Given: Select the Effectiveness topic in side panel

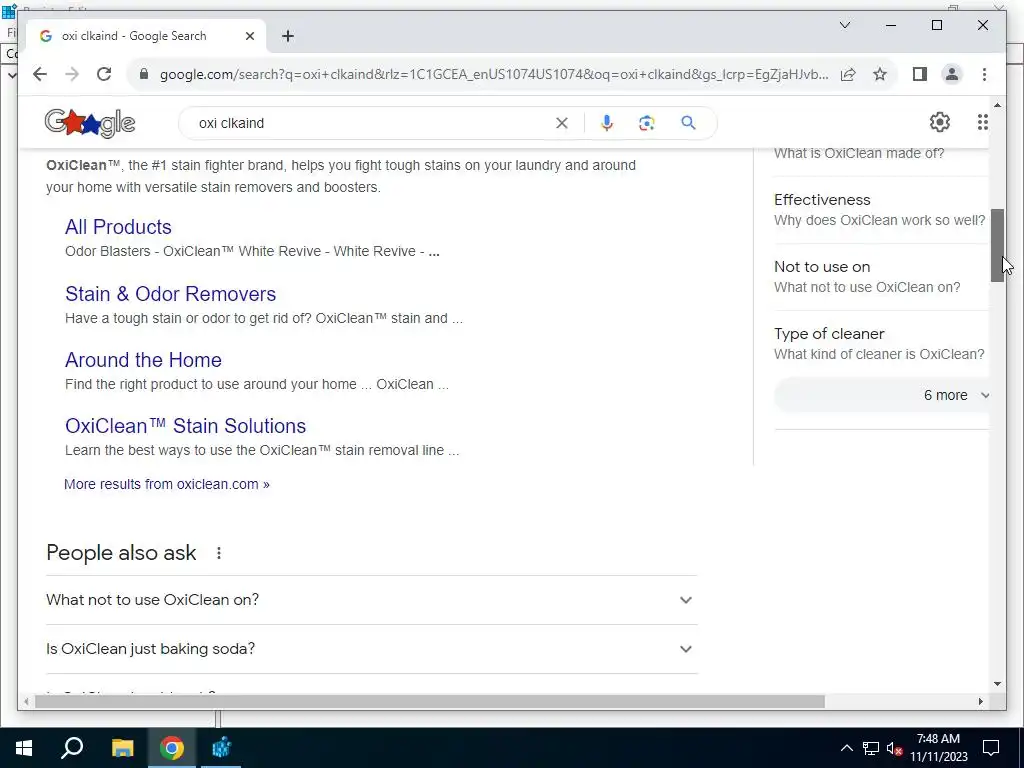Looking at the screenshot, I should tap(880, 210).
